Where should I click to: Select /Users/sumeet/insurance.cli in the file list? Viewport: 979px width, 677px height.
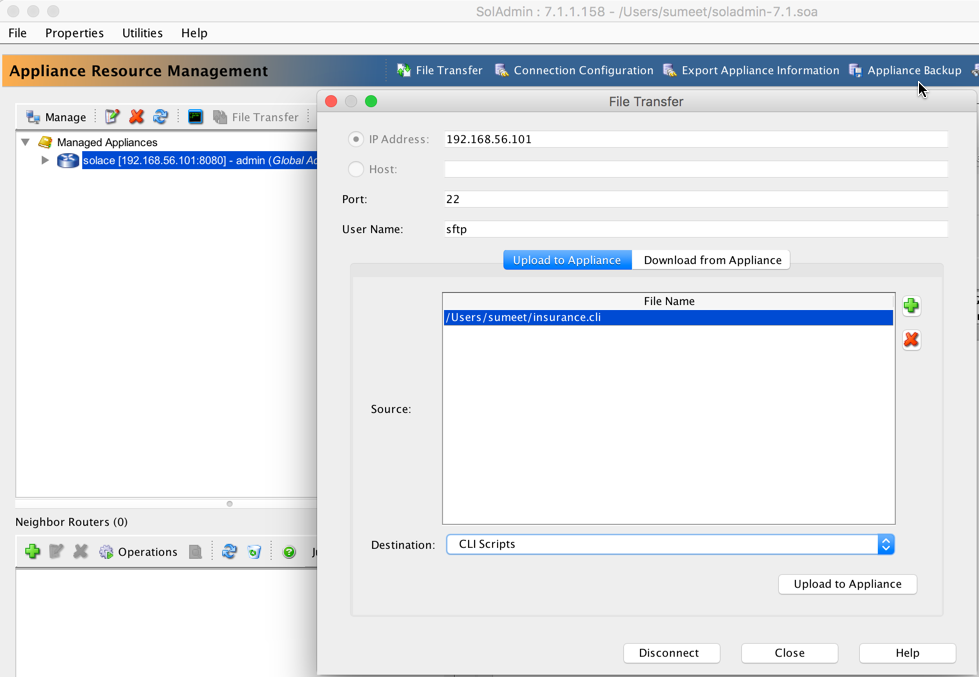(668, 317)
